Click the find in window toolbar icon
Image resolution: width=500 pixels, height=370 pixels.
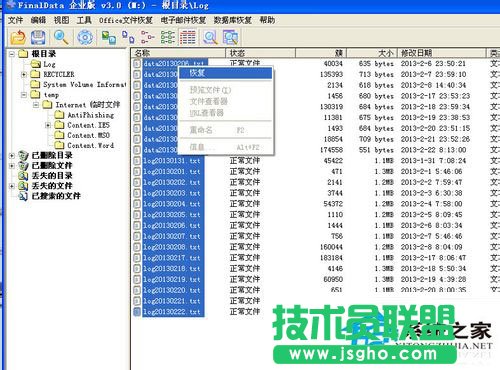[230, 37]
